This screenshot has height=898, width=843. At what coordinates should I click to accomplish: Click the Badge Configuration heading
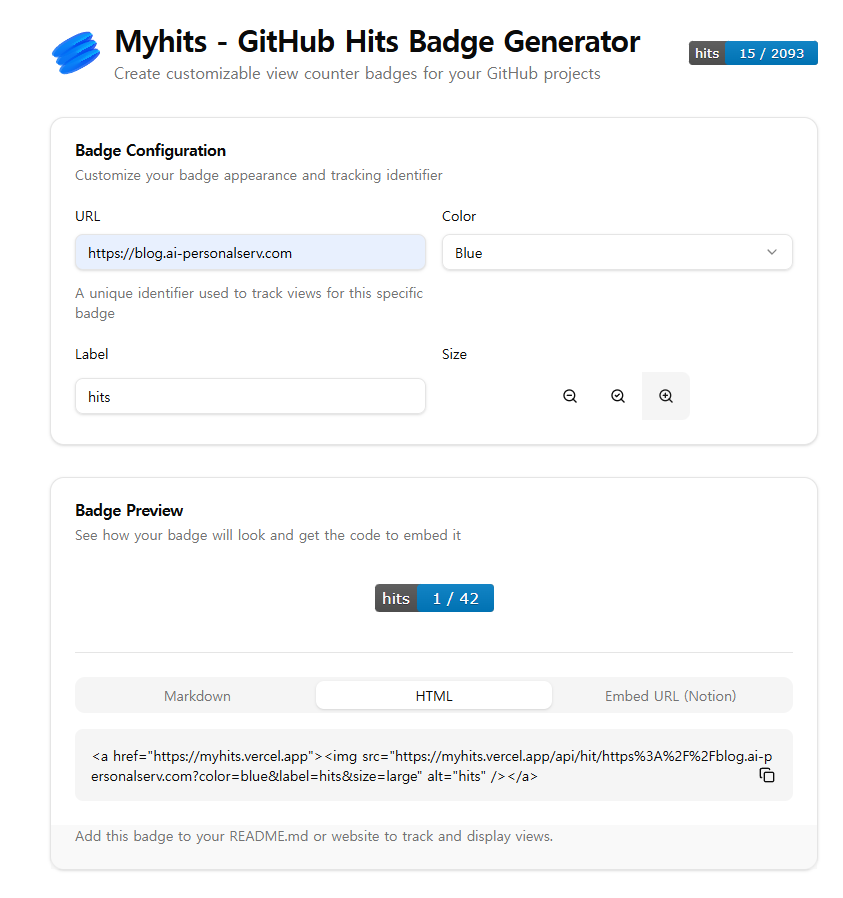(x=151, y=151)
